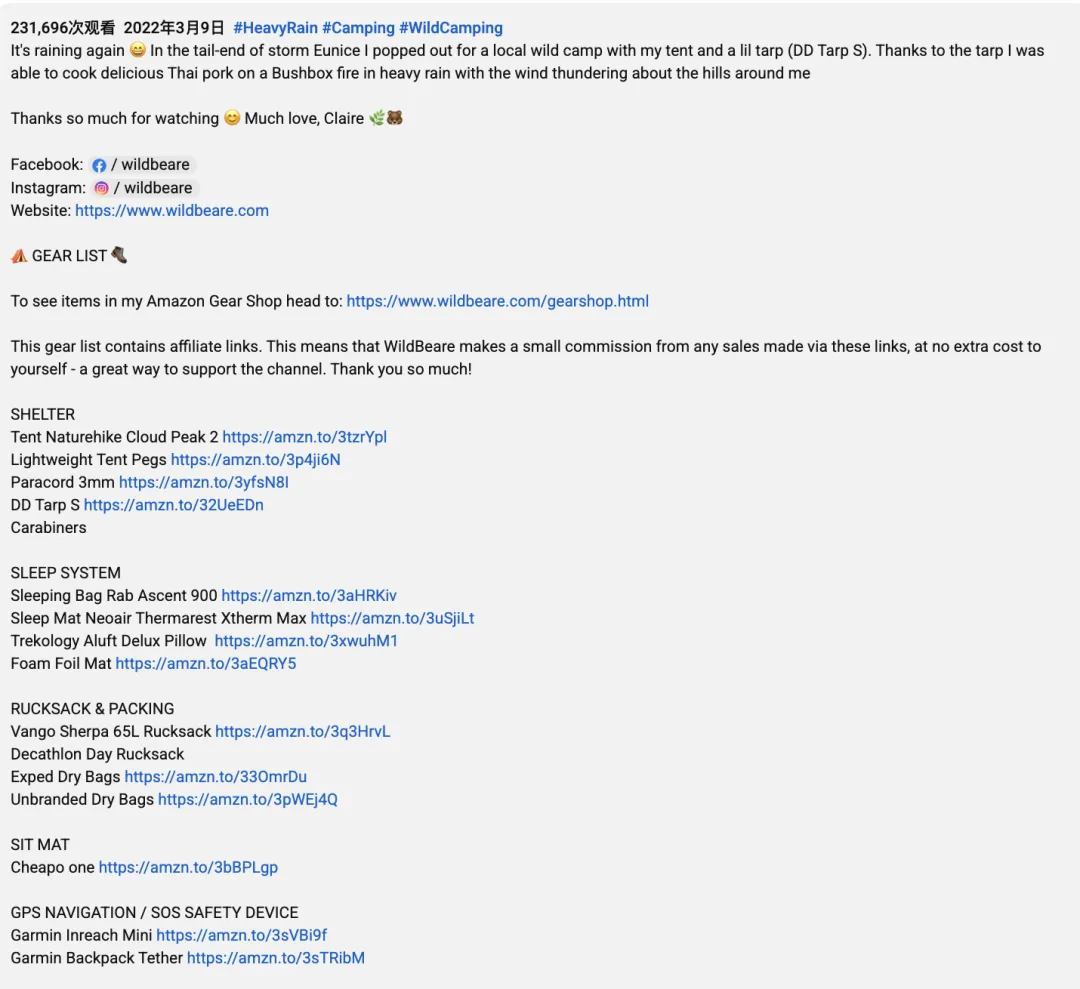The width and height of the screenshot is (1080, 989).
Task: Open the #Camping hashtag link
Action: pos(358,28)
